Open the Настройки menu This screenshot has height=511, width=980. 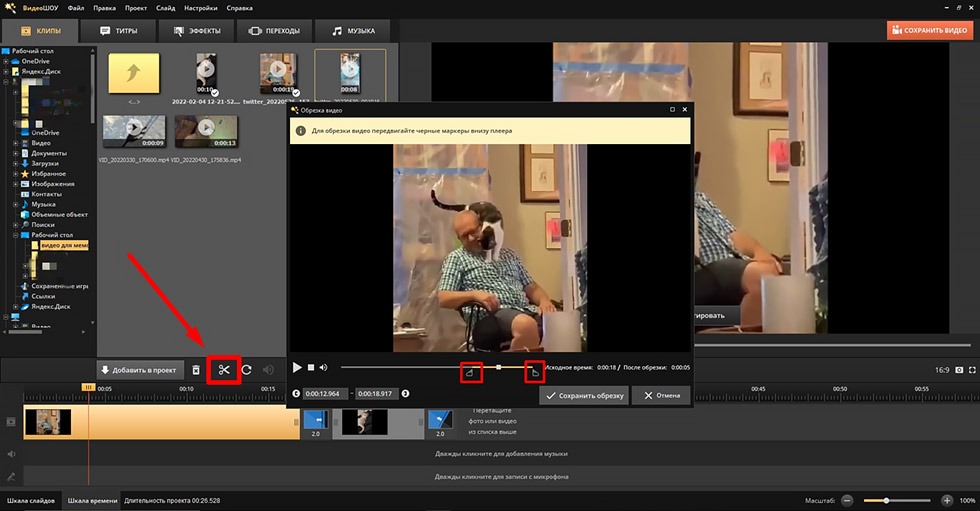201,8
